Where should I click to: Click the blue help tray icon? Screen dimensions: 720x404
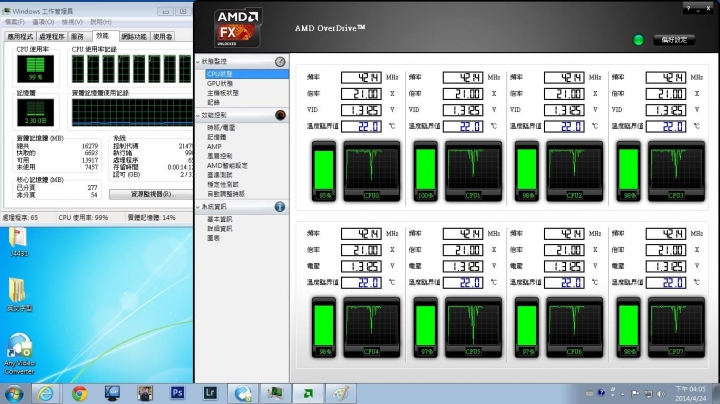pyautogui.click(x=601, y=393)
